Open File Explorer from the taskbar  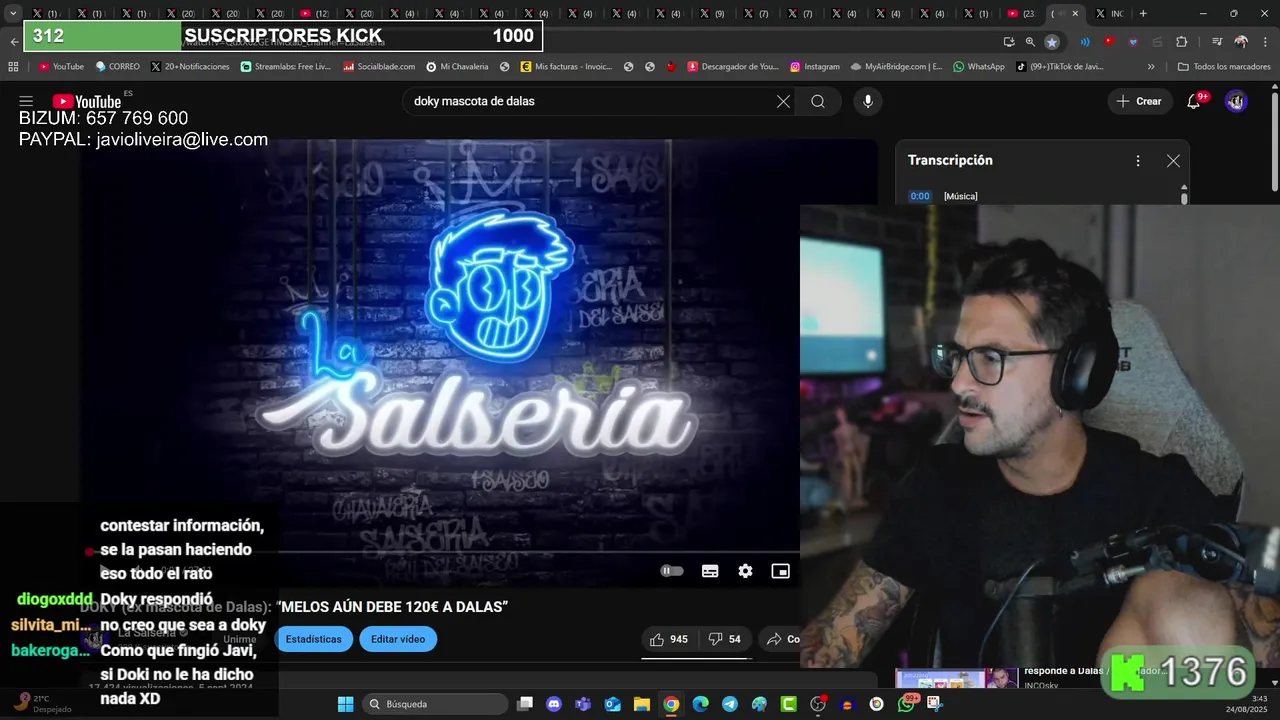pyautogui.click(x=641, y=704)
